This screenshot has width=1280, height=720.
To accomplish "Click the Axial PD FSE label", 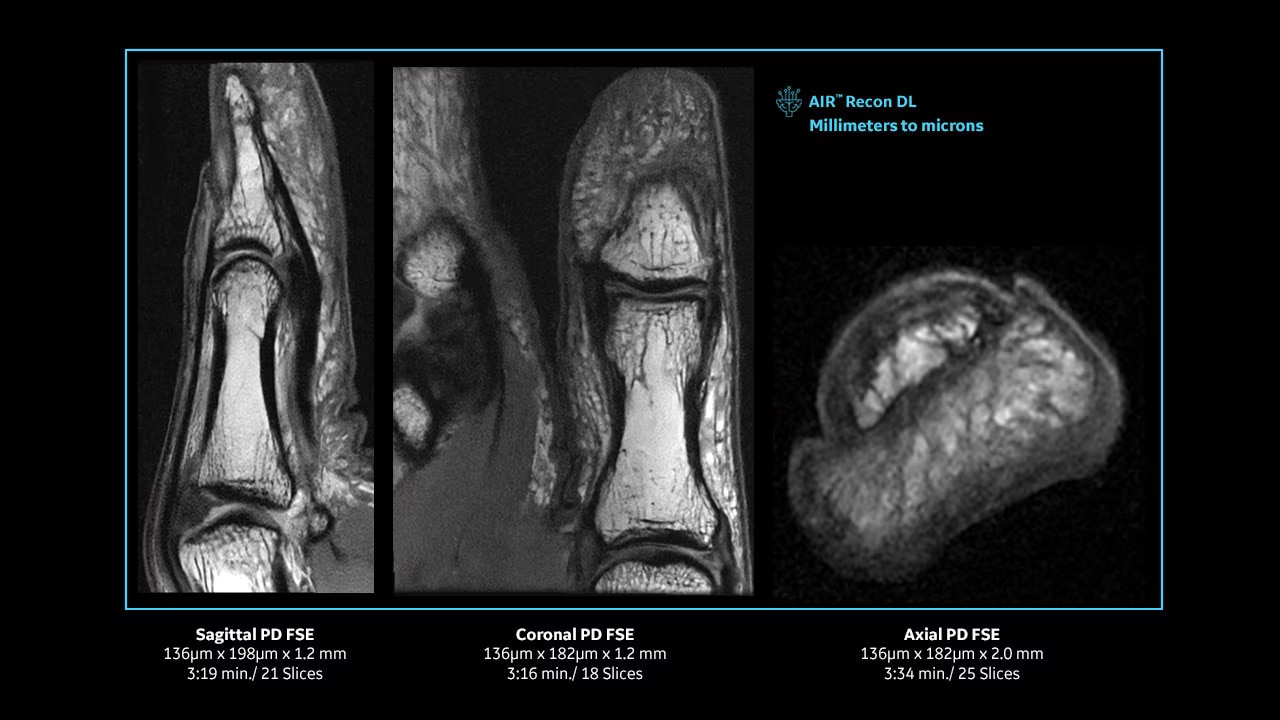I will tap(951, 634).
